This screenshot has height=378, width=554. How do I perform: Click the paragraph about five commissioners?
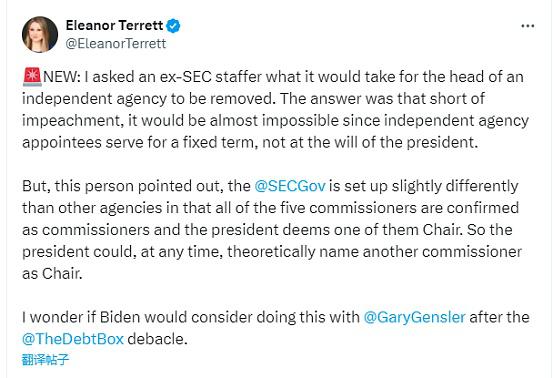pyautogui.click(x=272, y=230)
